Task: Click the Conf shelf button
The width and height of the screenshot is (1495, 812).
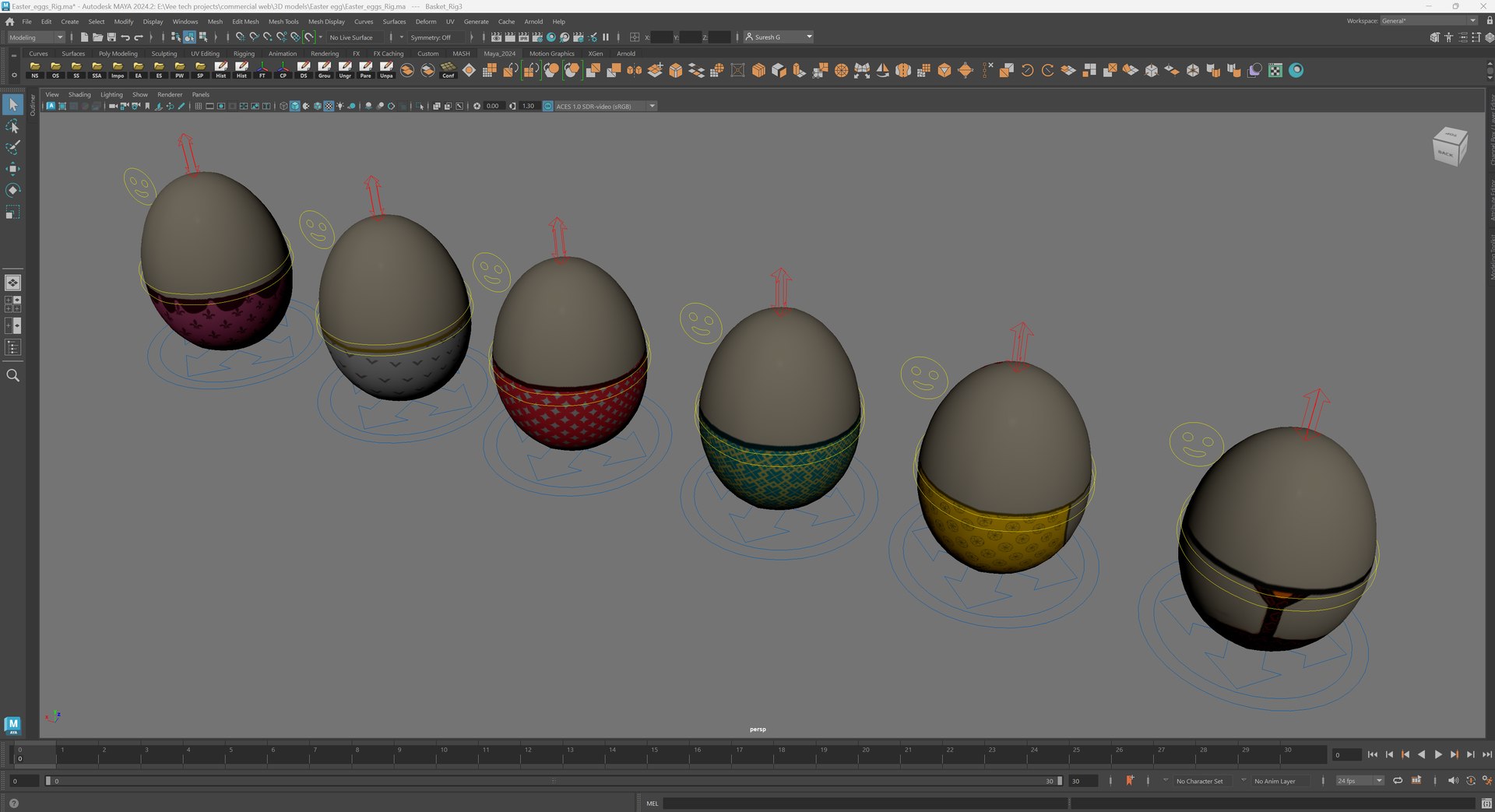Action: click(448, 70)
